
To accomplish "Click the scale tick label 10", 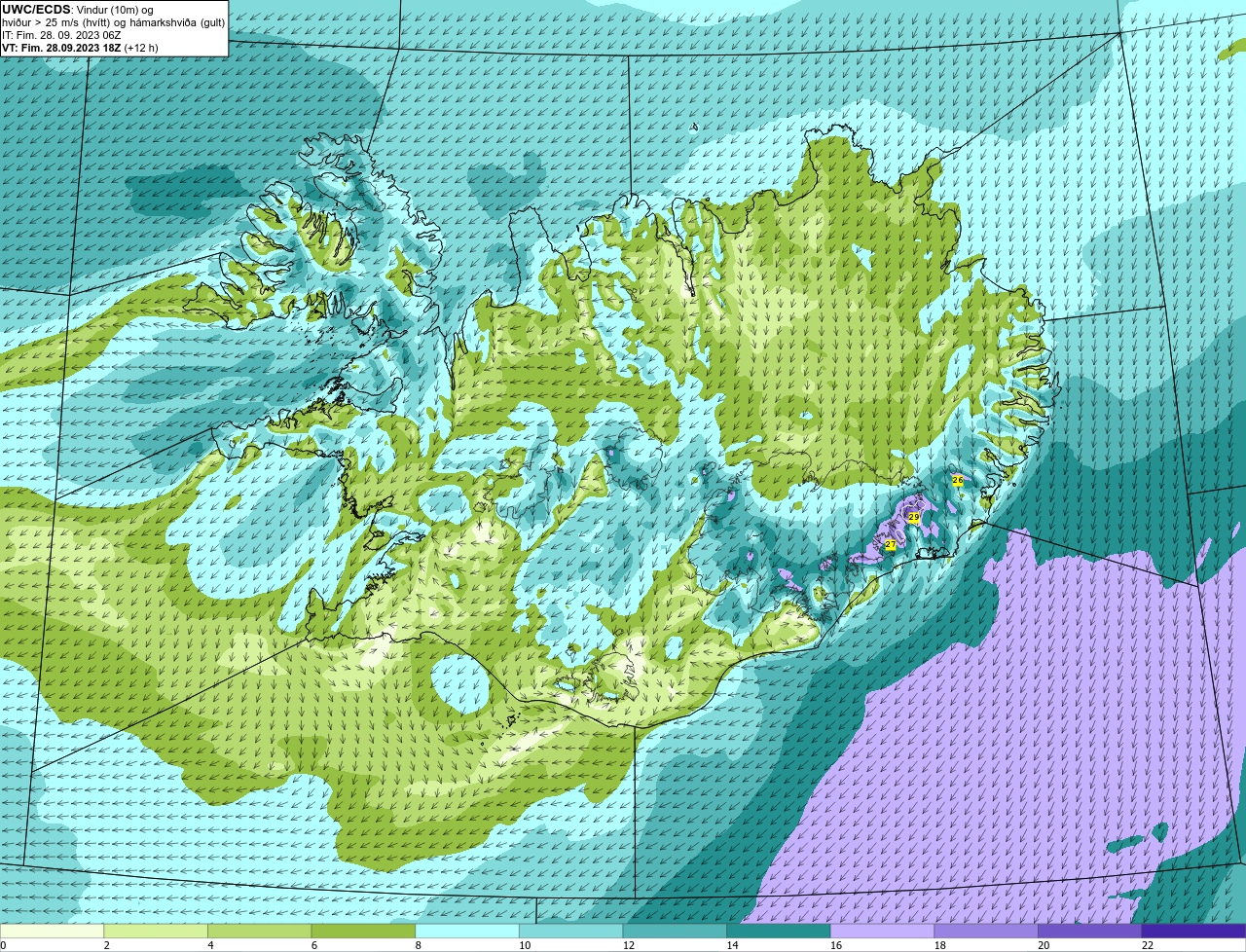I will (525, 945).
